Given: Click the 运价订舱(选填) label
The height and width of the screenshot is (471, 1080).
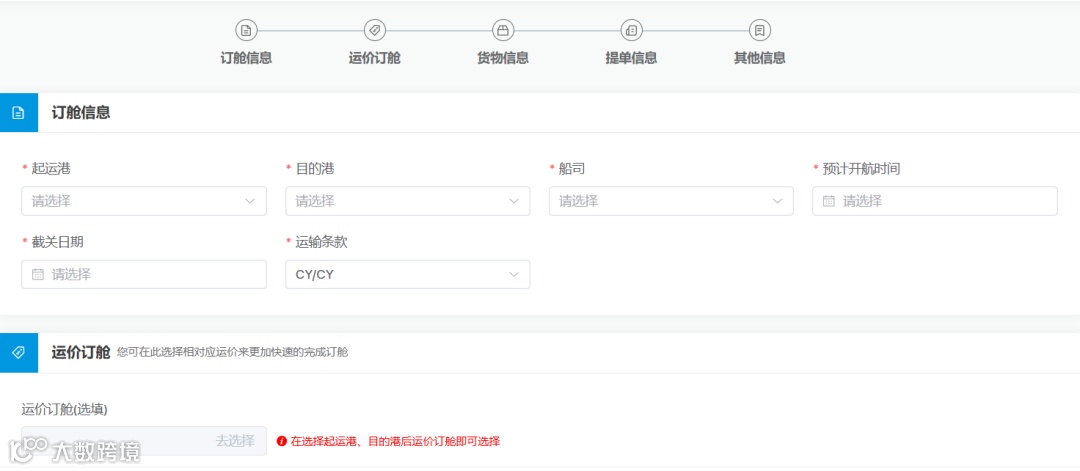Looking at the screenshot, I should 65,409.
